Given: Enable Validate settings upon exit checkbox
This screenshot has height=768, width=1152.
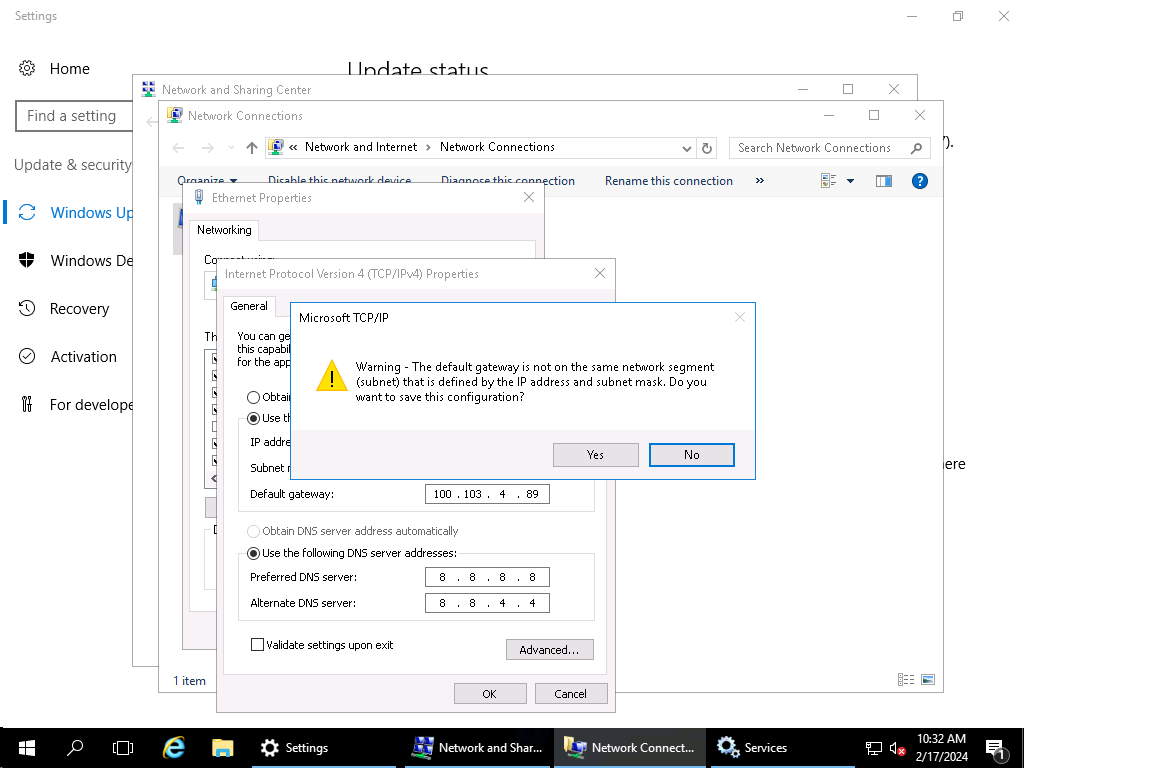Looking at the screenshot, I should click(257, 645).
